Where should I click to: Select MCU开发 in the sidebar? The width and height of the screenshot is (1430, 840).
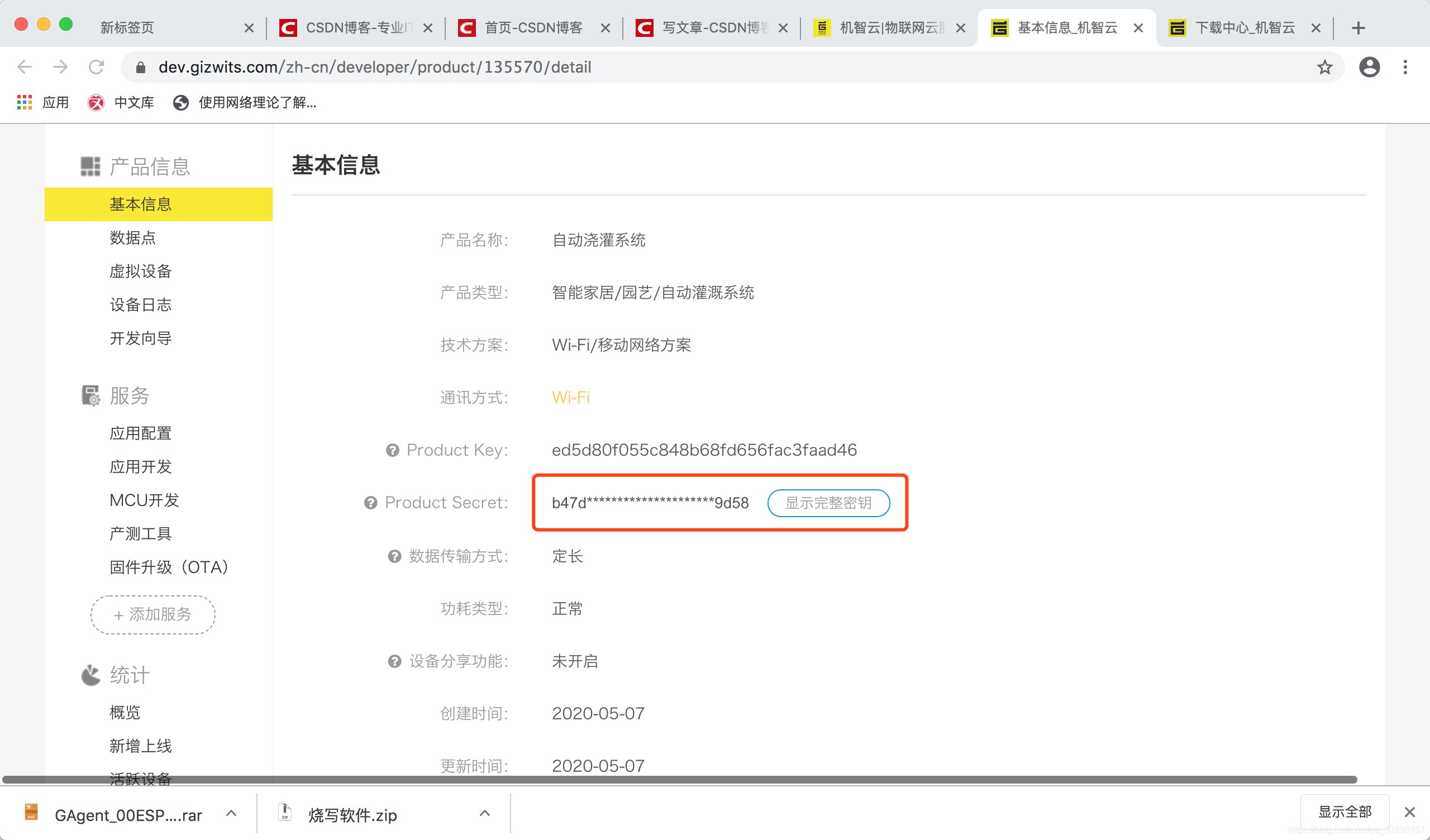(144, 500)
